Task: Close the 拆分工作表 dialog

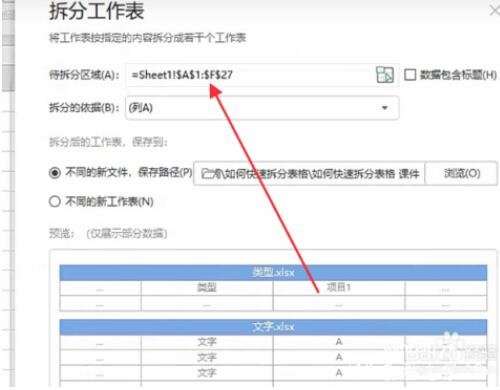Action: (x=495, y=10)
